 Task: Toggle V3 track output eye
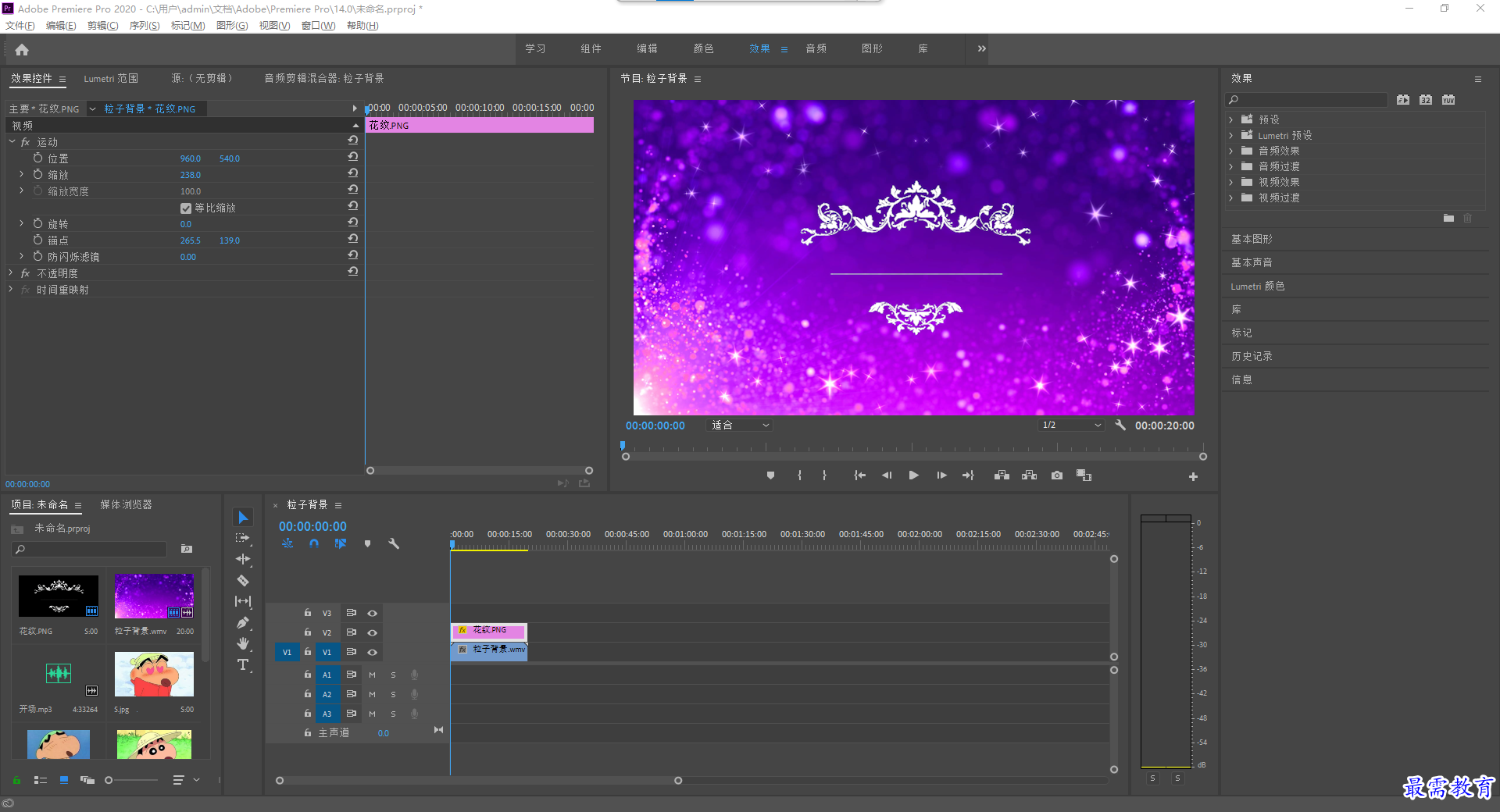click(x=373, y=614)
